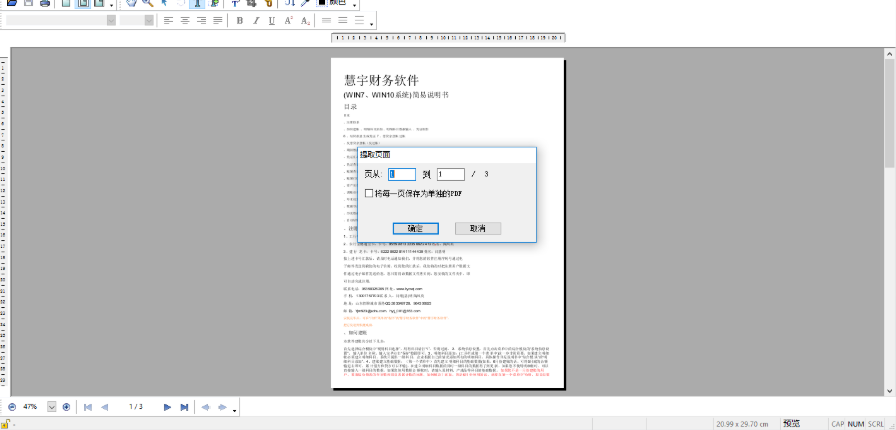The width and height of the screenshot is (896, 430).
Task: Click the 页从 start page field
Action: pos(402,174)
